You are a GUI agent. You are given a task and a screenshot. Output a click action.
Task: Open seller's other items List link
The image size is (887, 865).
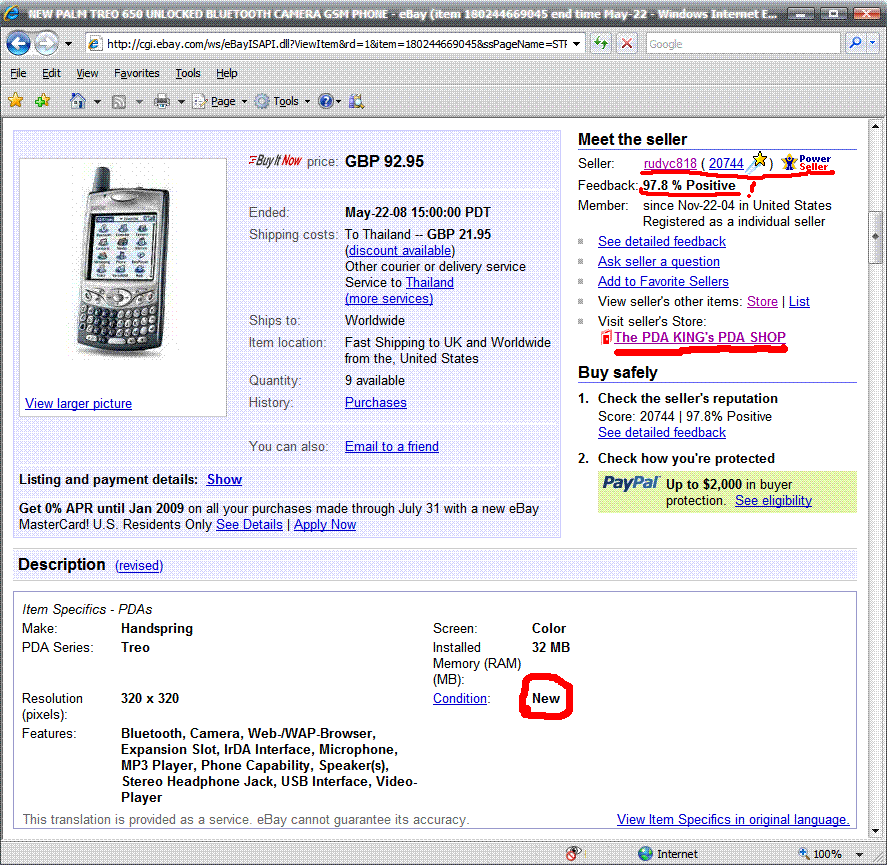pos(799,302)
